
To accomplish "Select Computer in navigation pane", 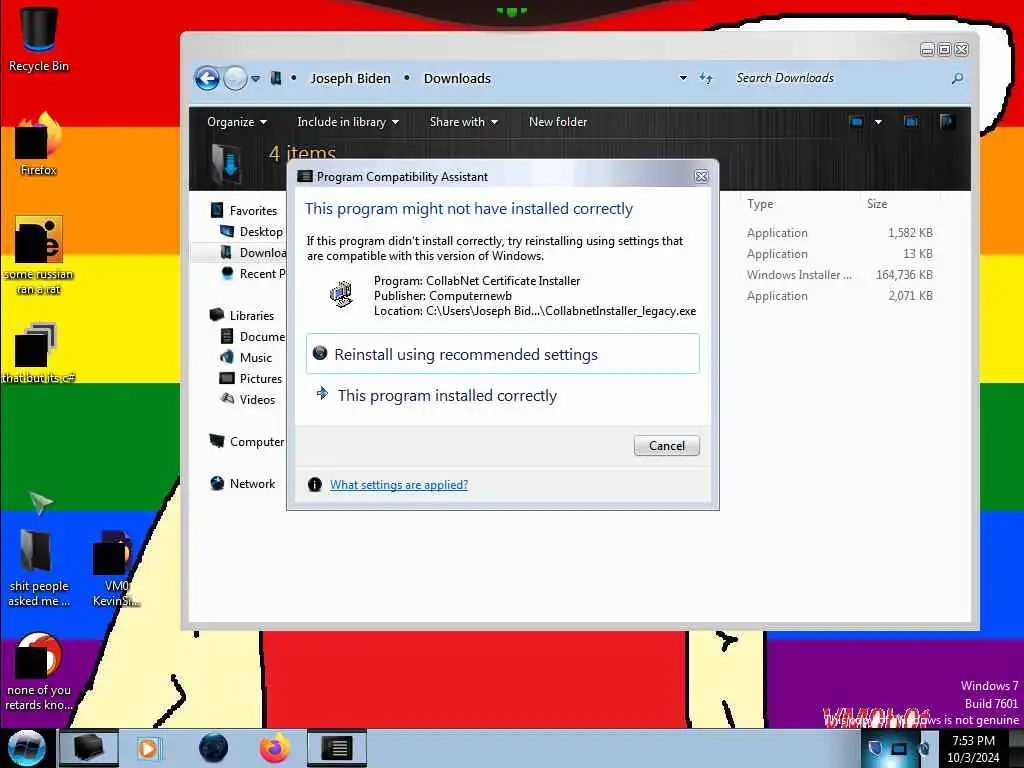I will (247, 441).
